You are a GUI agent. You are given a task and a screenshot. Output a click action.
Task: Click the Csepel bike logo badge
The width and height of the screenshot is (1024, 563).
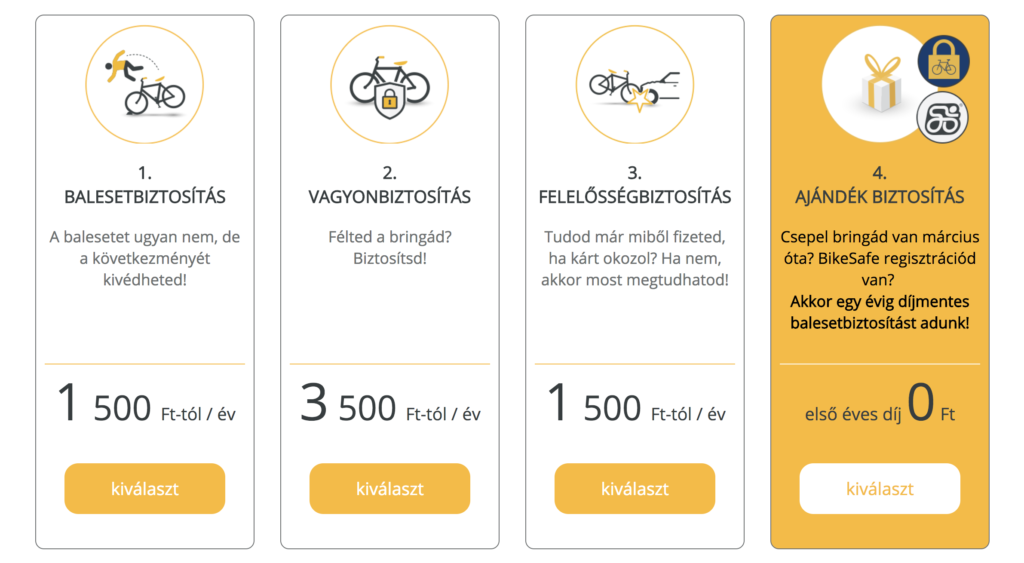(x=942, y=117)
